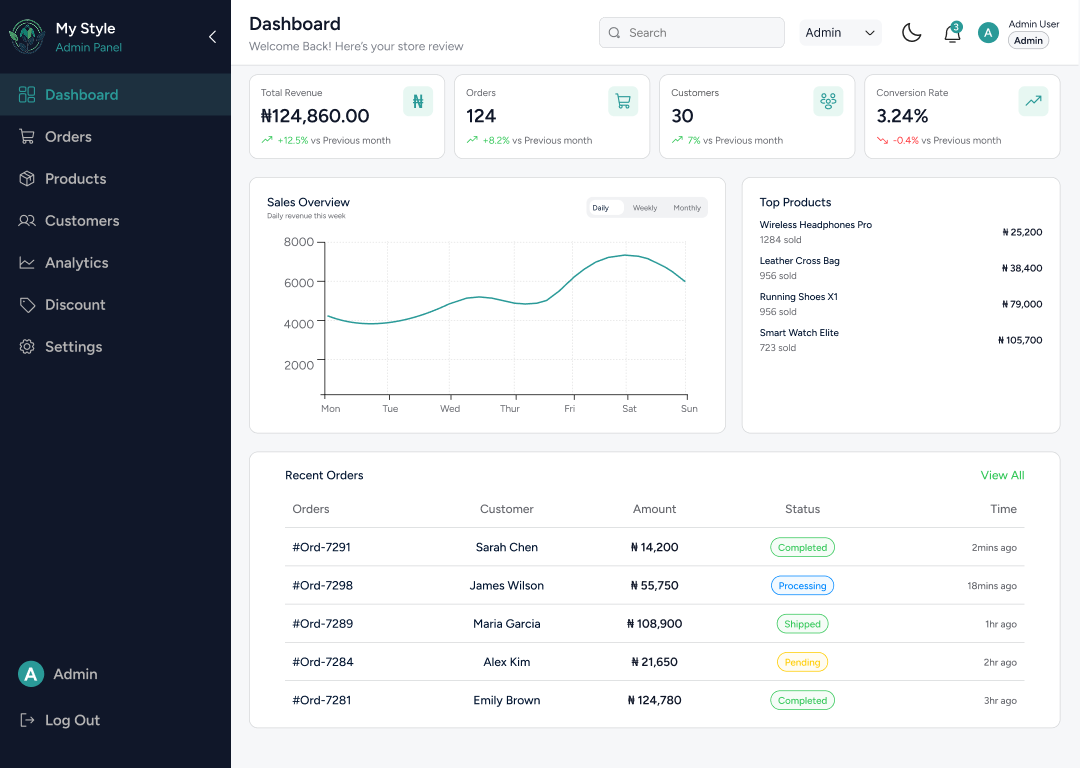
Task: Select order #Ord-7281
Action: [322, 700]
